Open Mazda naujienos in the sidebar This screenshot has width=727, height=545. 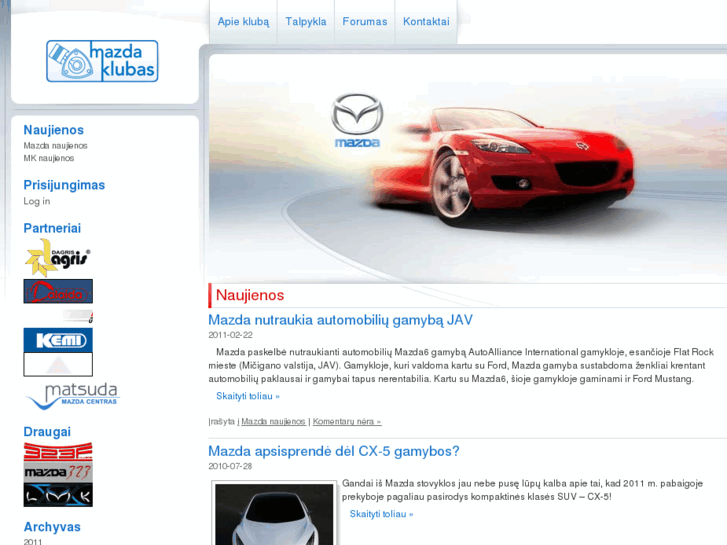(56, 146)
